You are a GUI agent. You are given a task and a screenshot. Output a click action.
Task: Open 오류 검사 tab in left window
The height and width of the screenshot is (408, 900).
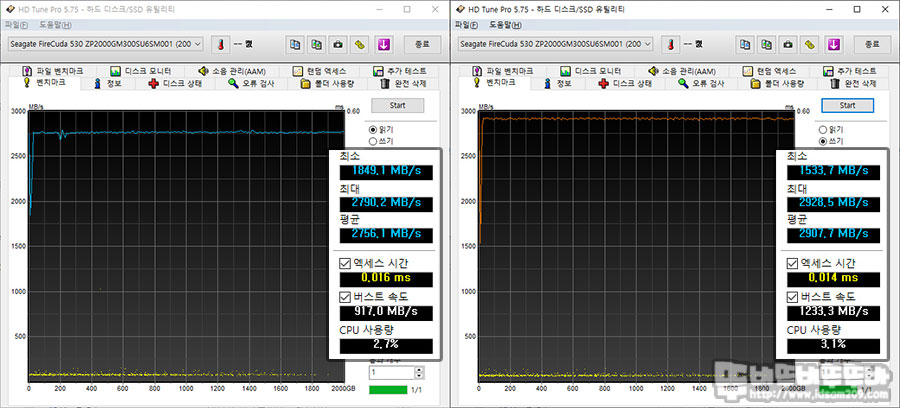(251, 84)
